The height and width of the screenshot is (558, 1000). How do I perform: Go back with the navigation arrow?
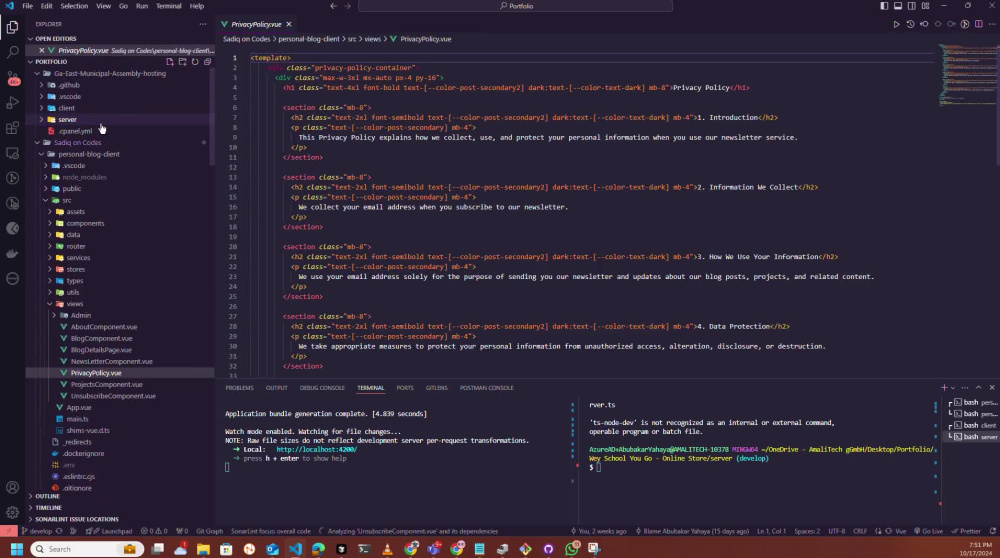coord(334,6)
